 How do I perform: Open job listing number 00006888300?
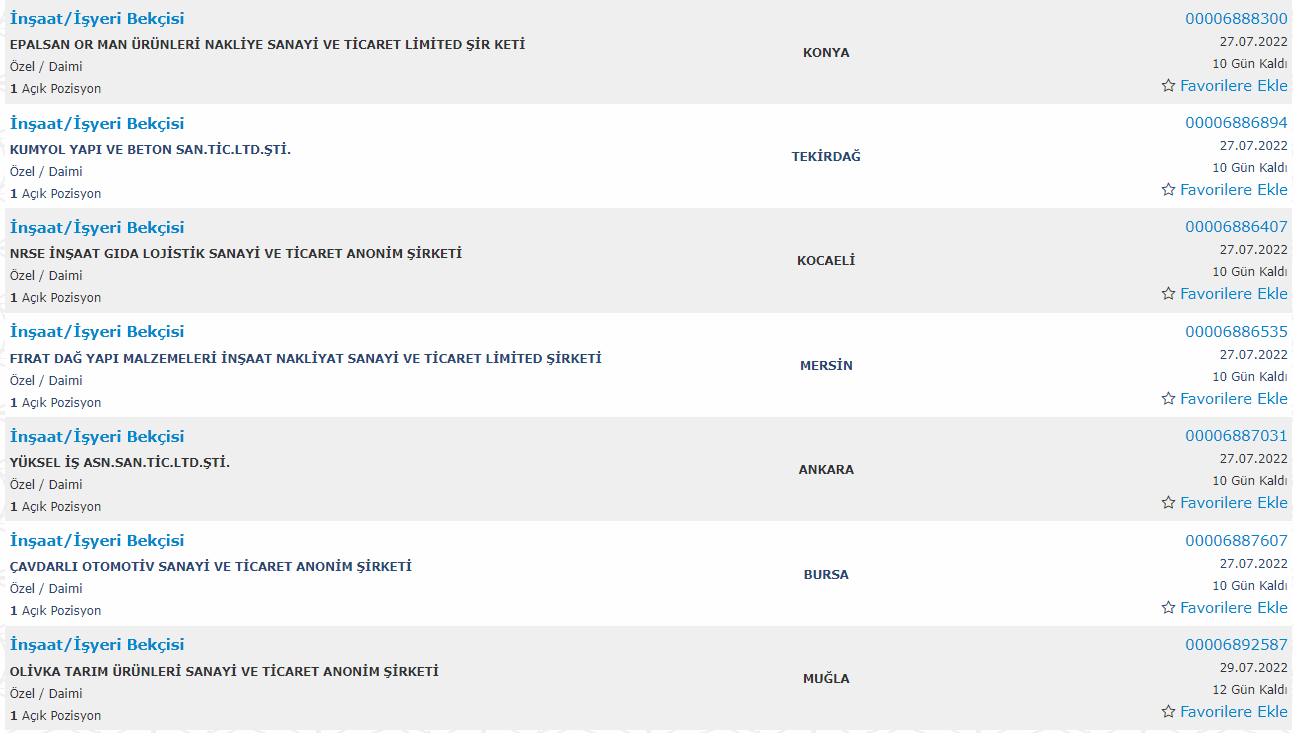pyautogui.click(x=1236, y=19)
